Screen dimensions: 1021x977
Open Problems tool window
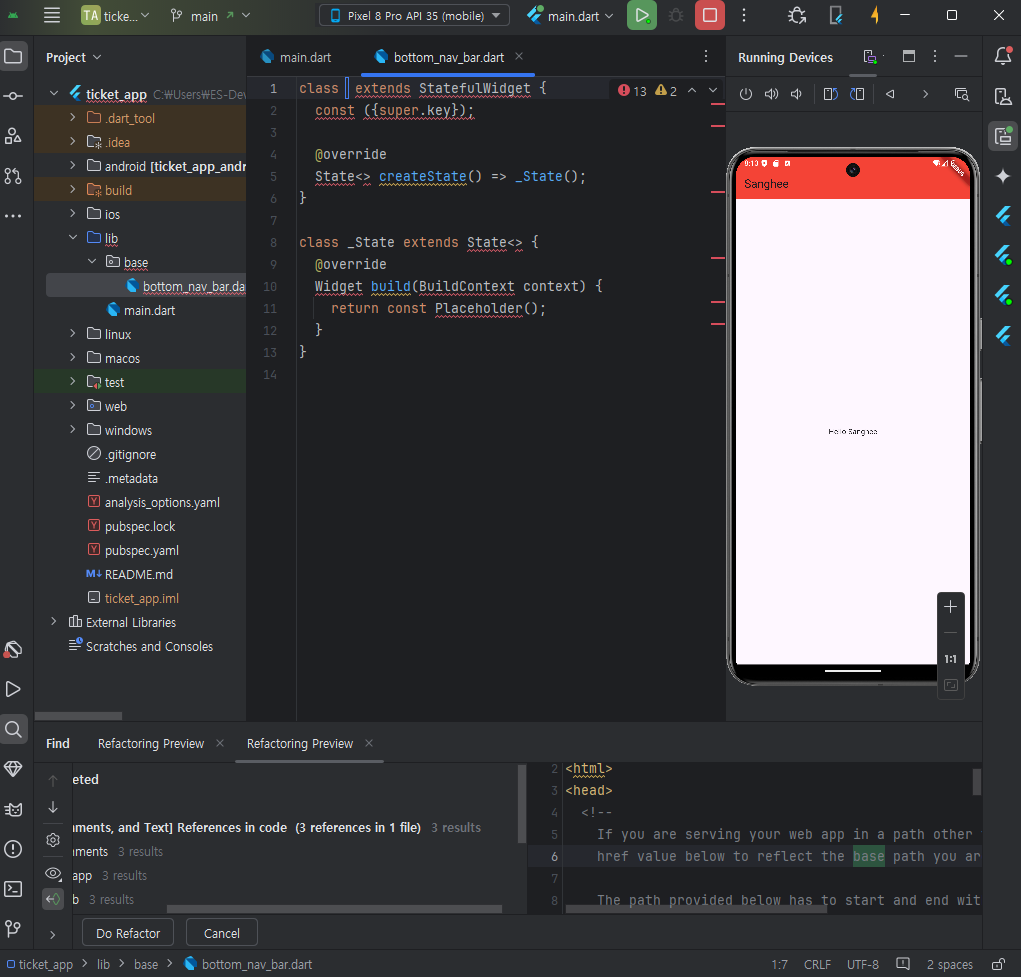click(13, 849)
